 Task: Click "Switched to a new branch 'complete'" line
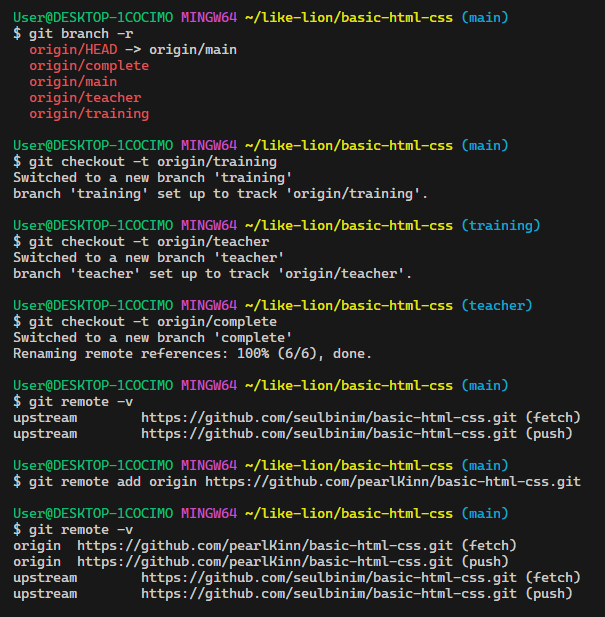pos(153,338)
